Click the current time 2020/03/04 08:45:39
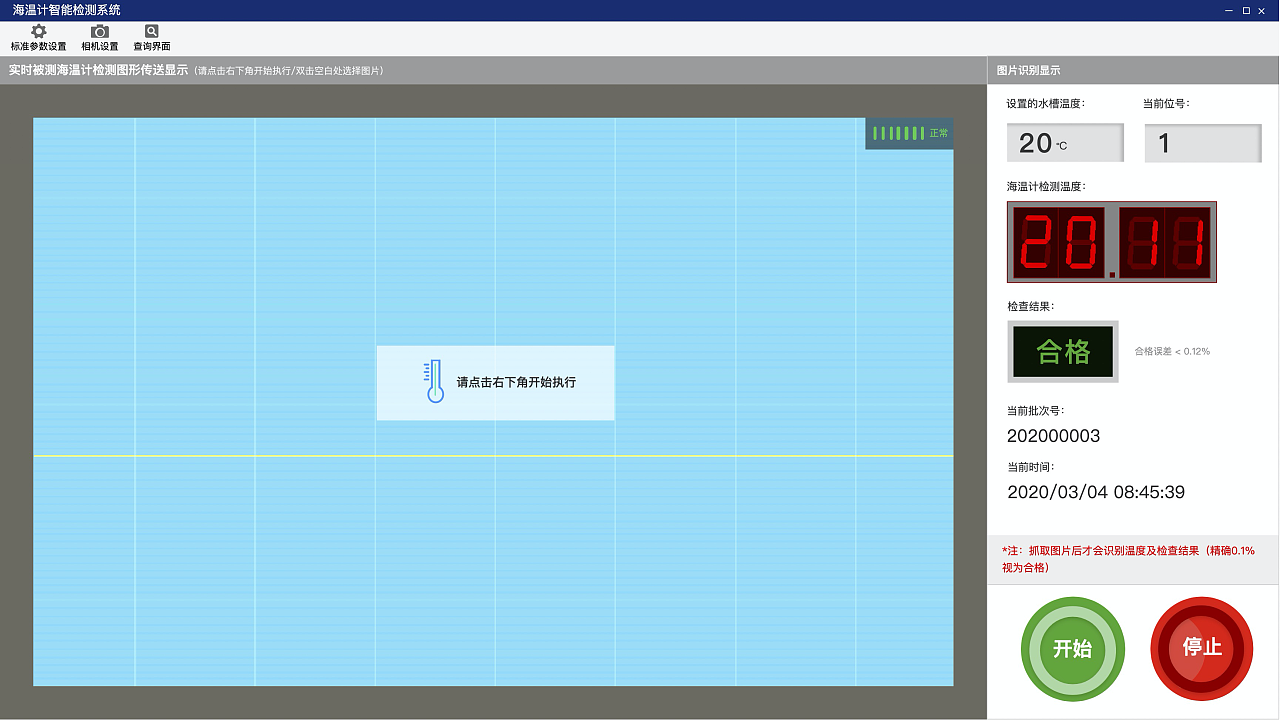The image size is (1280, 721). [1096, 492]
